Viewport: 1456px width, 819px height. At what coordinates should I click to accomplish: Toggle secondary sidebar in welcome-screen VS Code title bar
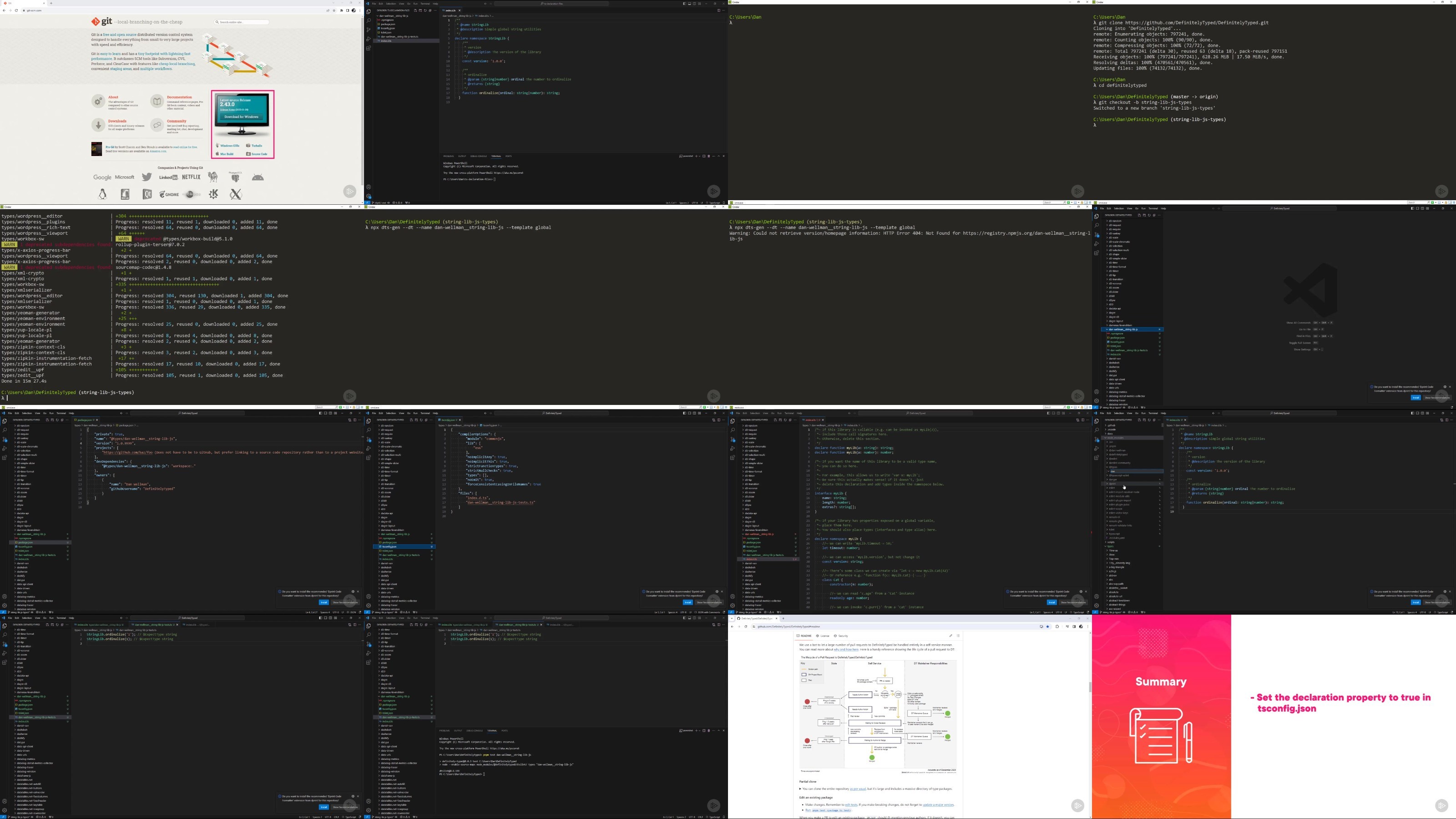pyautogui.click(x=1423, y=208)
